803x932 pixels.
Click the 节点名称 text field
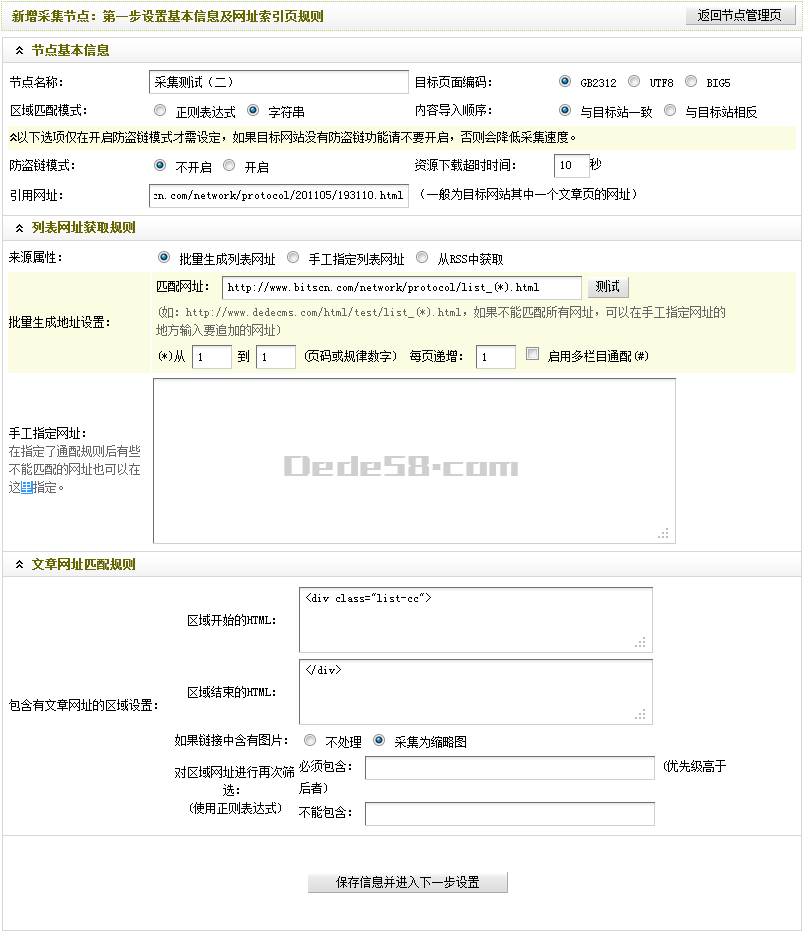[x=279, y=82]
